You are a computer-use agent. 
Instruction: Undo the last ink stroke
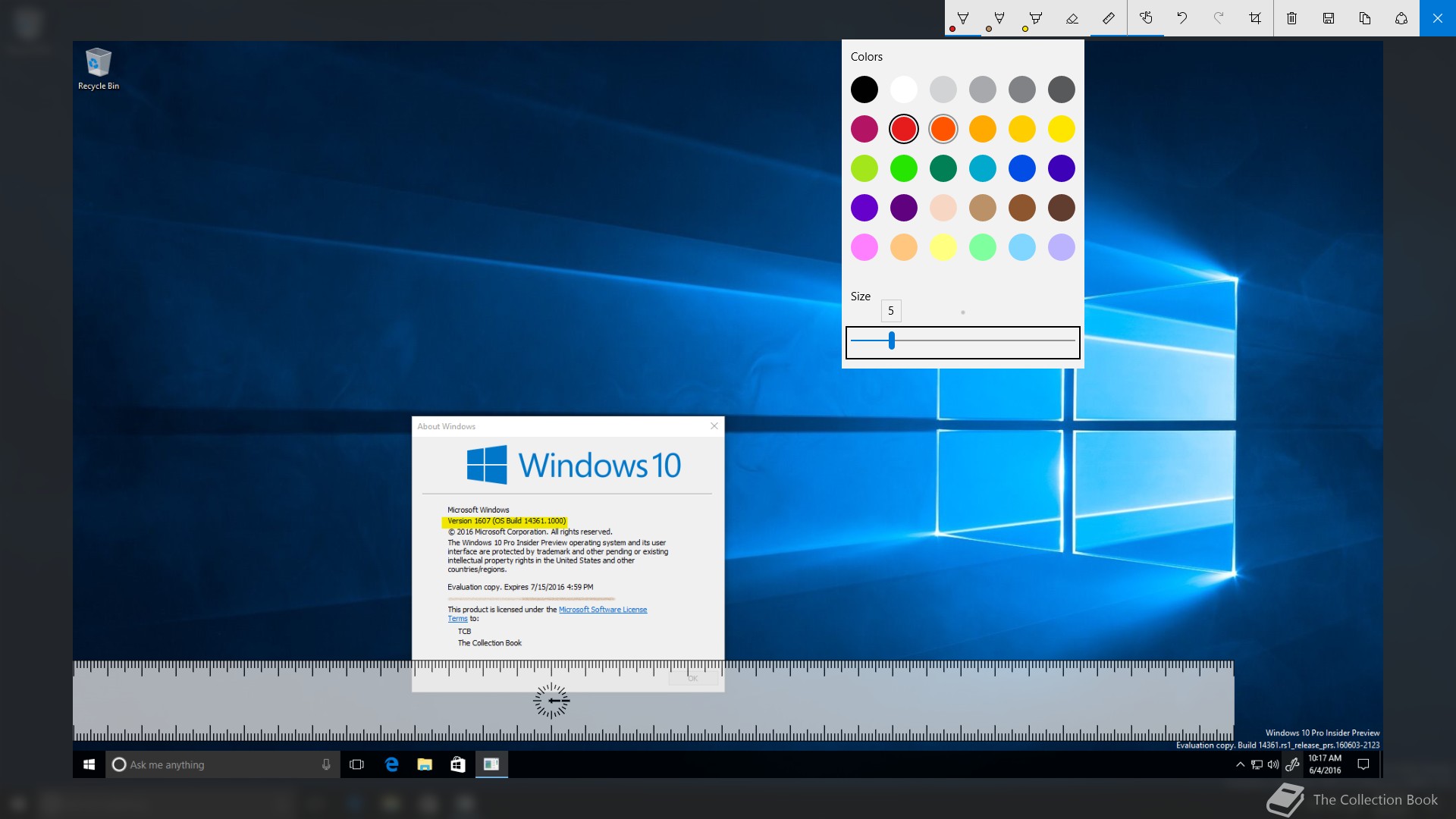point(1182,18)
